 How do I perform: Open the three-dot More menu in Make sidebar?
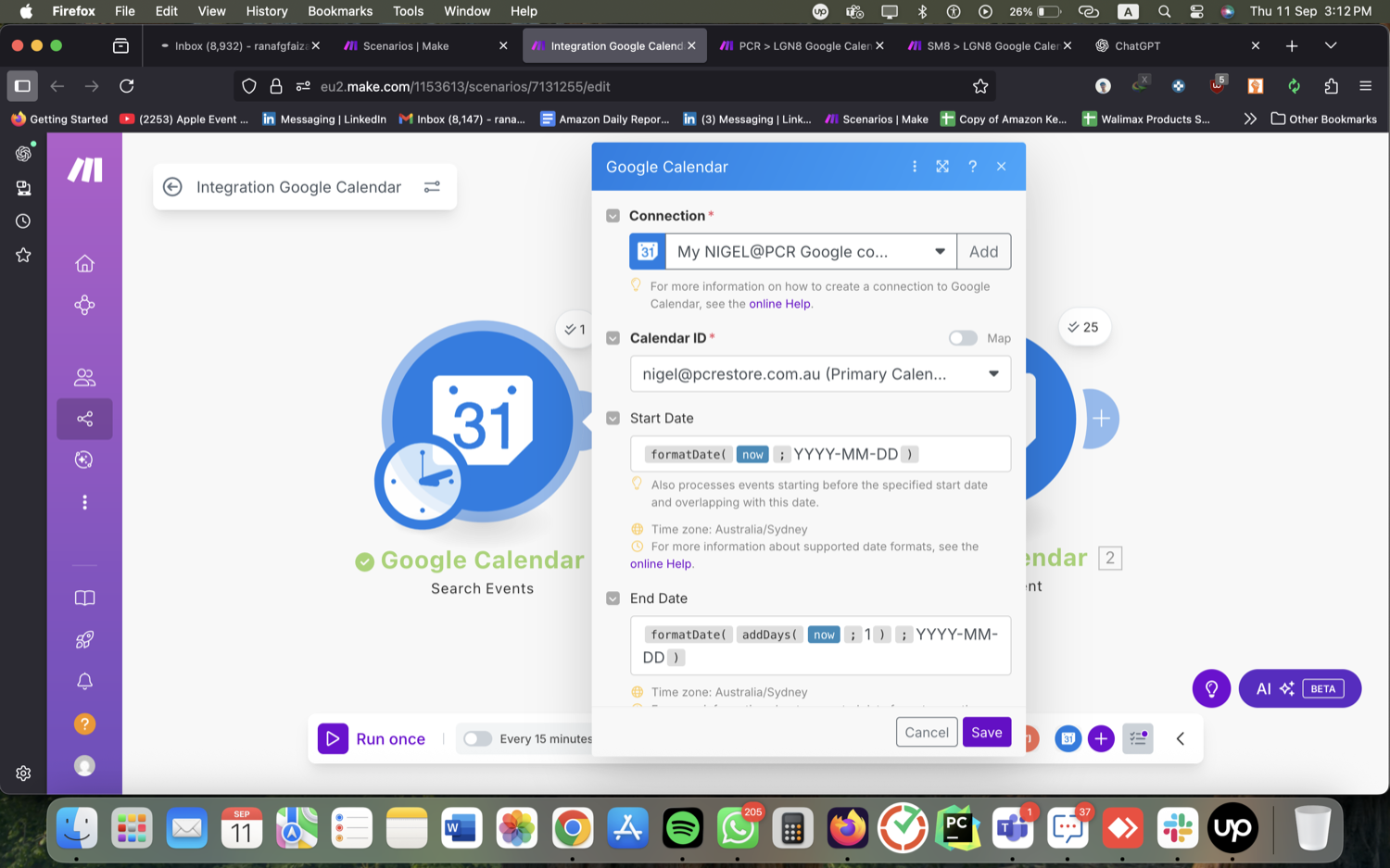[x=84, y=502]
